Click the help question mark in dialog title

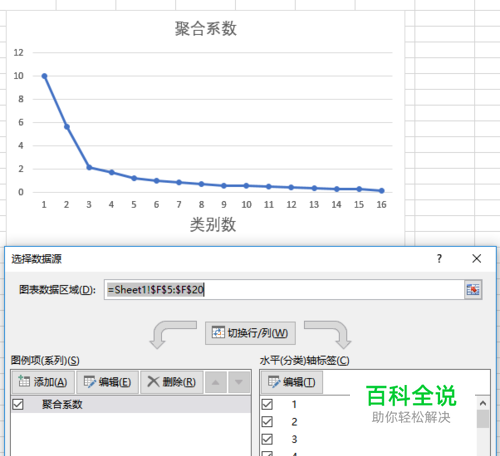[x=439, y=258]
